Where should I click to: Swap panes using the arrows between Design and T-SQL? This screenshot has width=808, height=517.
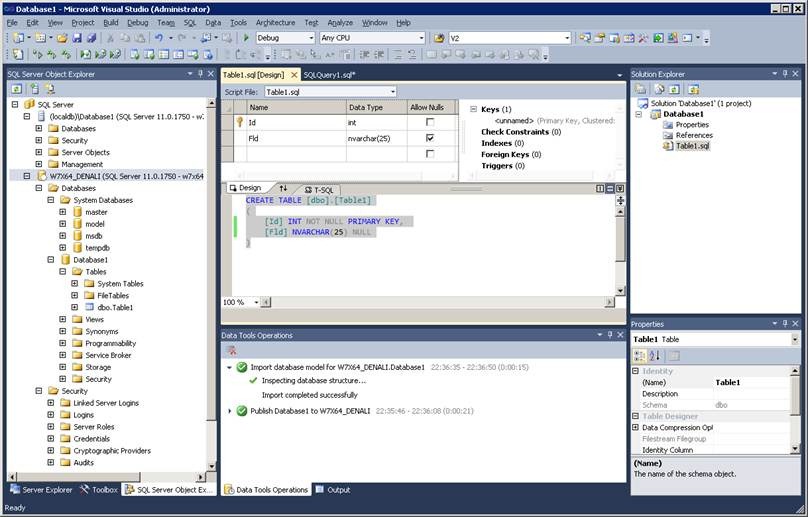tap(282, 188)
